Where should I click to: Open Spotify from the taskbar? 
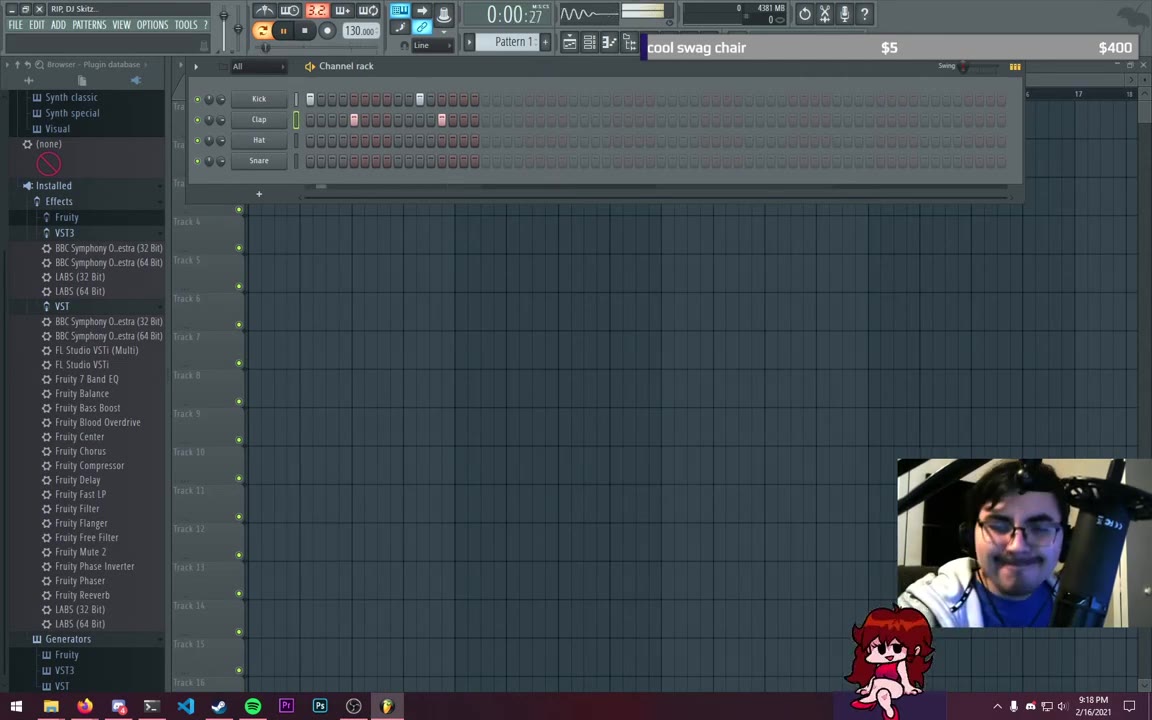pyautogui.click(x=253, y=706)
